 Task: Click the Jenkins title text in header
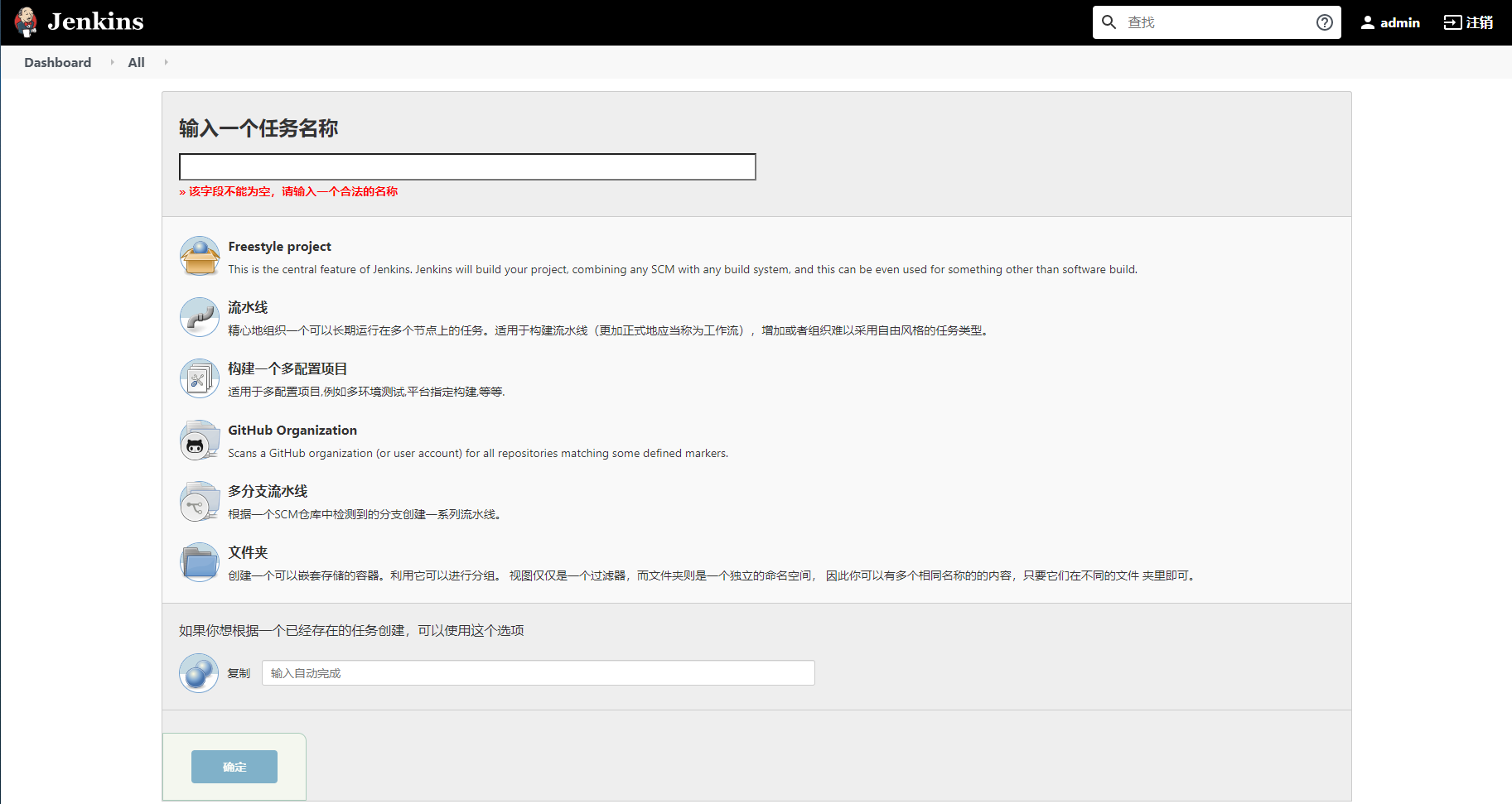pyautogui.click(x=95, y=22)
